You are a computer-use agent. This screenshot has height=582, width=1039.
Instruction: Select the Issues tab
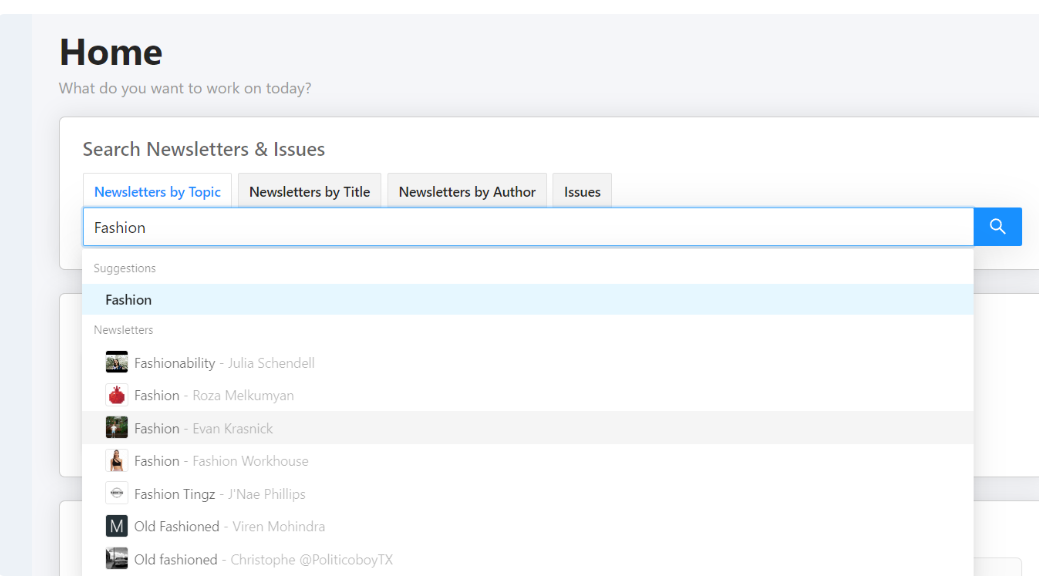(x=582, y=192)
